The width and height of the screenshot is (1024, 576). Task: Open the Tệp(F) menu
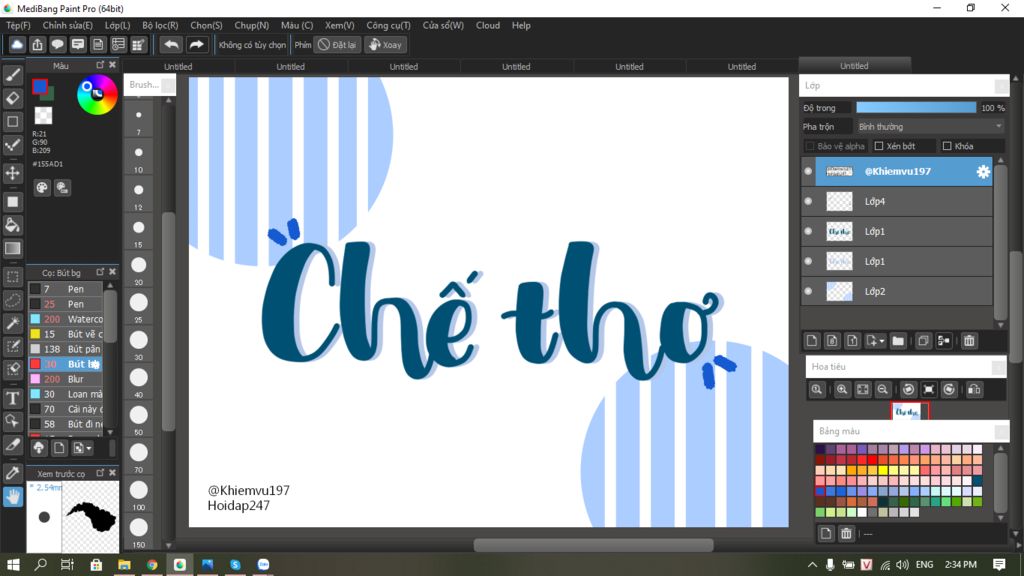click(x=18, y=25)
